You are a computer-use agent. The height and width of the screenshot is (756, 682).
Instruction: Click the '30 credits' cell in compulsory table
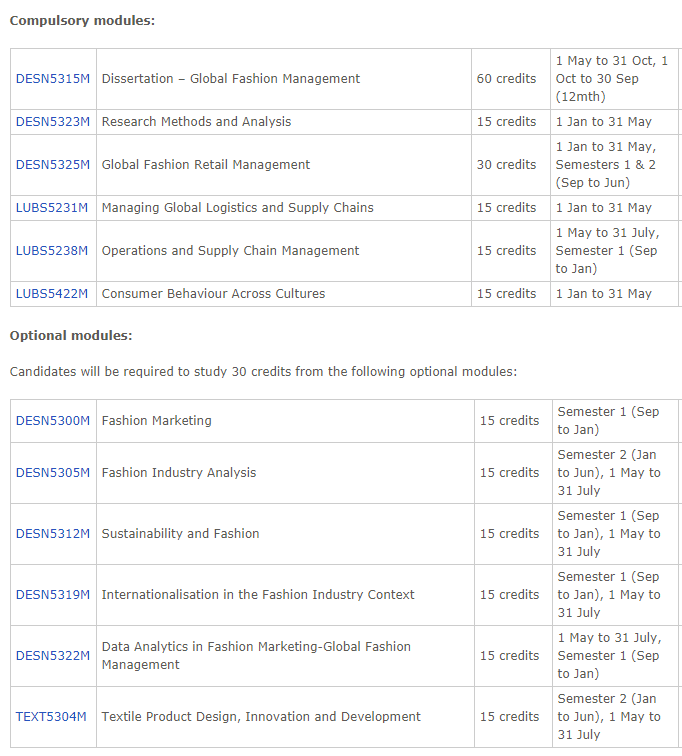click(506, 165)
